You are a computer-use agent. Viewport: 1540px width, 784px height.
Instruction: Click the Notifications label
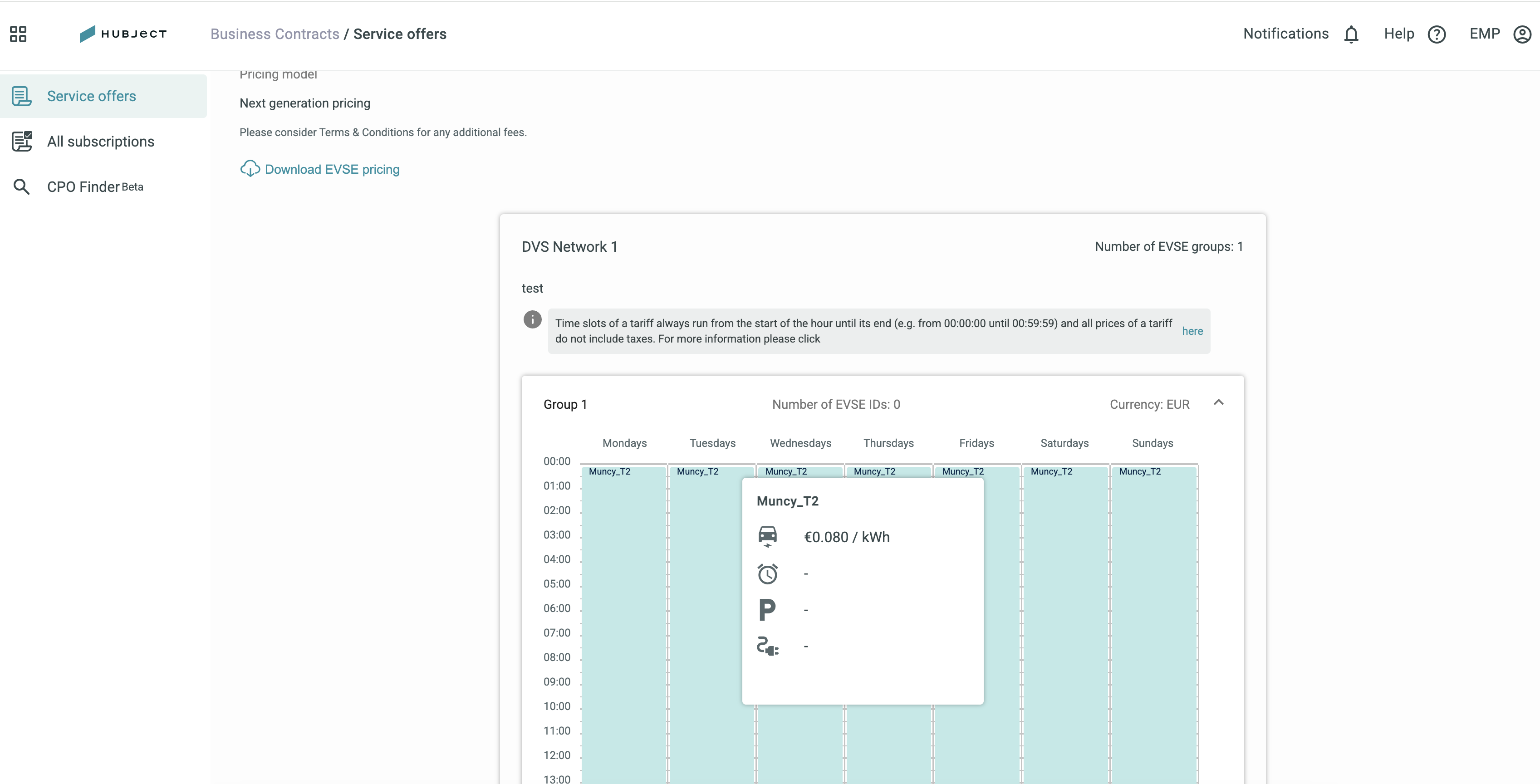click(1285, 34)
